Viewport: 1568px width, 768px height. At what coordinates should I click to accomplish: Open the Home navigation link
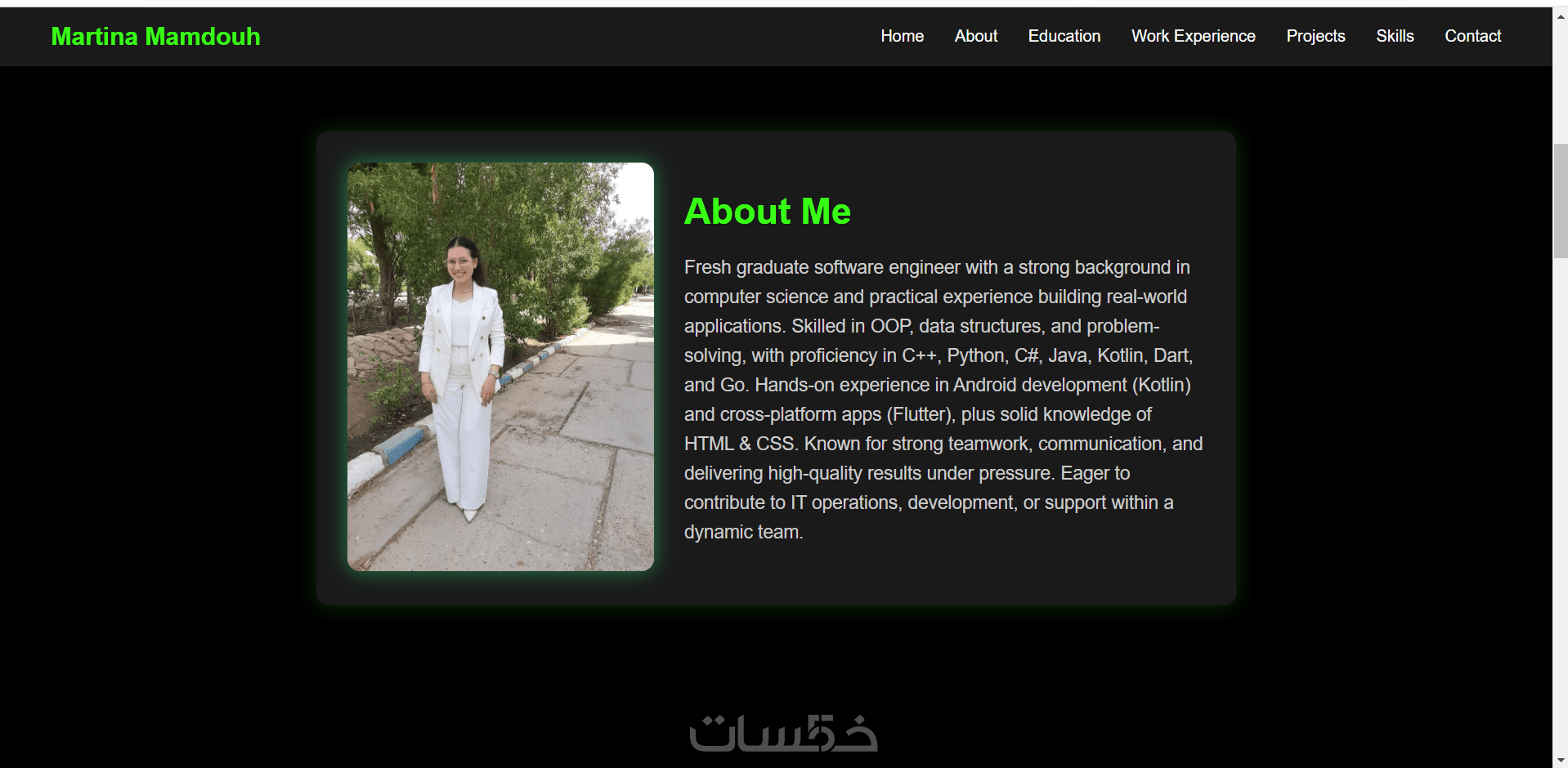(x=902, y=36)
